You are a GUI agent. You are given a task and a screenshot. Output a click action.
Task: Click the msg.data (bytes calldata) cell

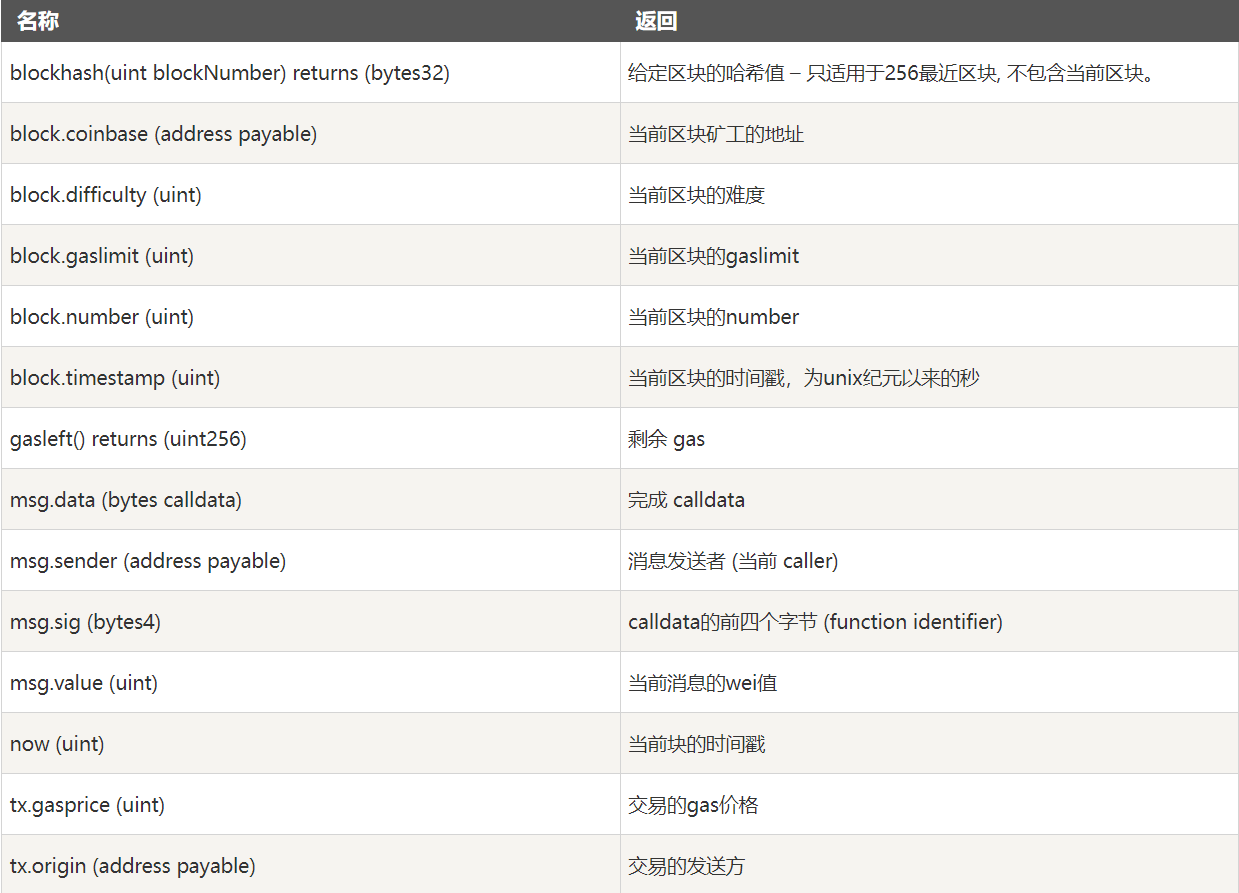pos(126,500)
